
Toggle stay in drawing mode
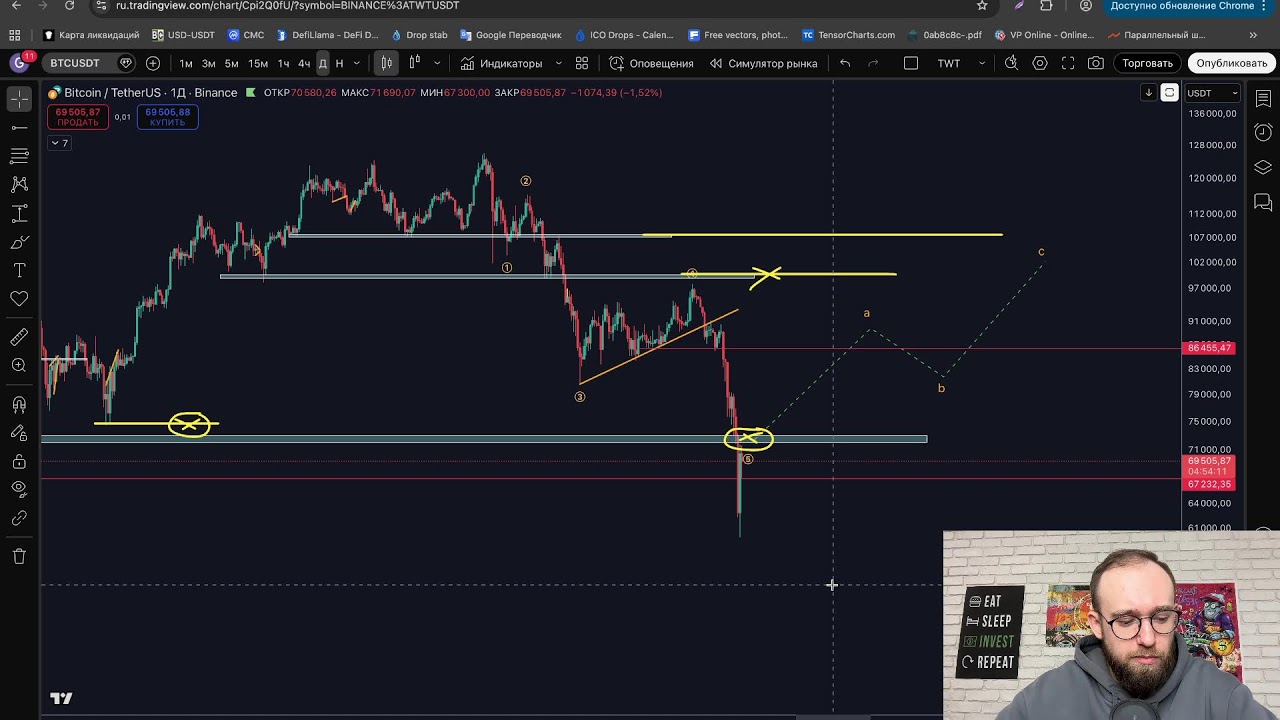[19, 433]
